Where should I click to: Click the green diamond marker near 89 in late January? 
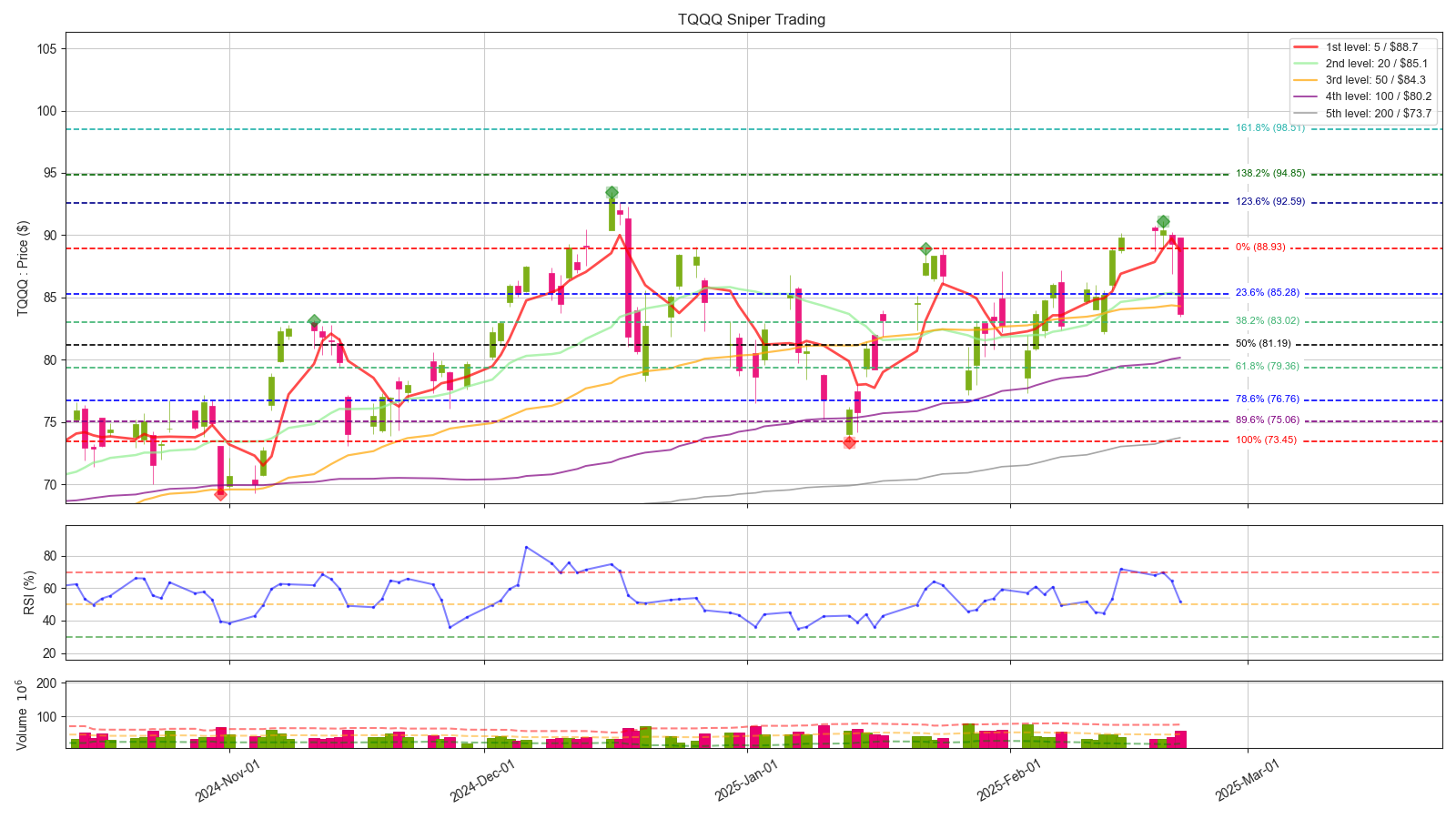point(925,248)
